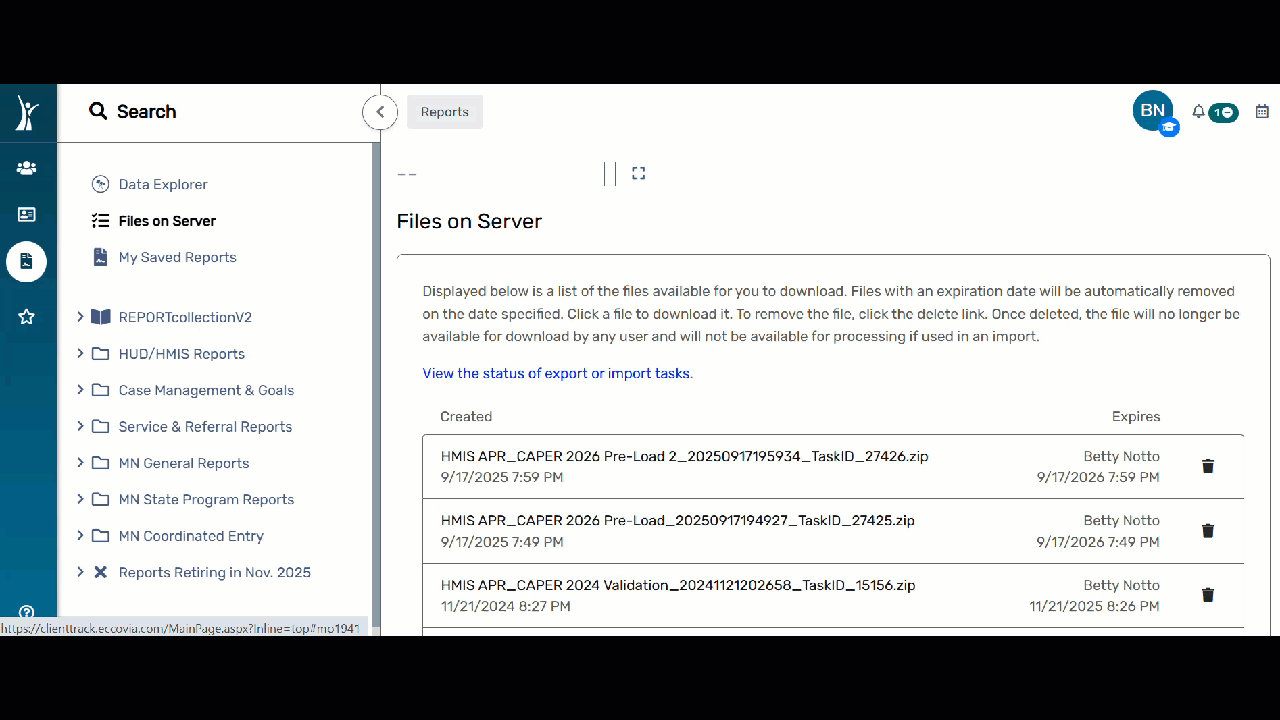1280x720 pixels.
Task: Click the ClientTrack logo icon
Action: pos(27,113)
